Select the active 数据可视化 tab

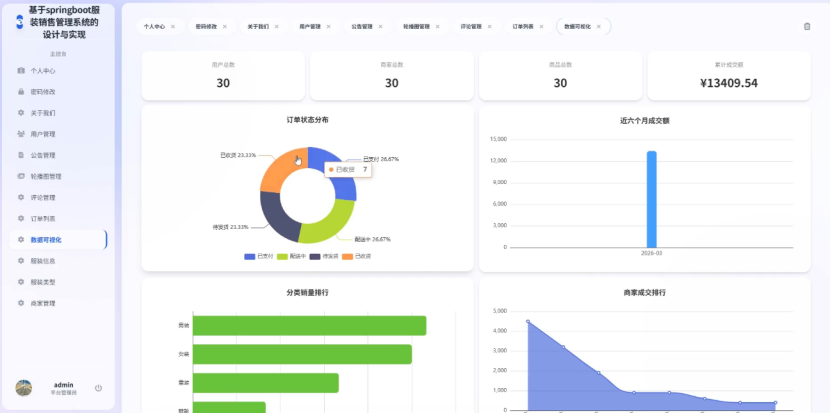click(x=577, y=26)
